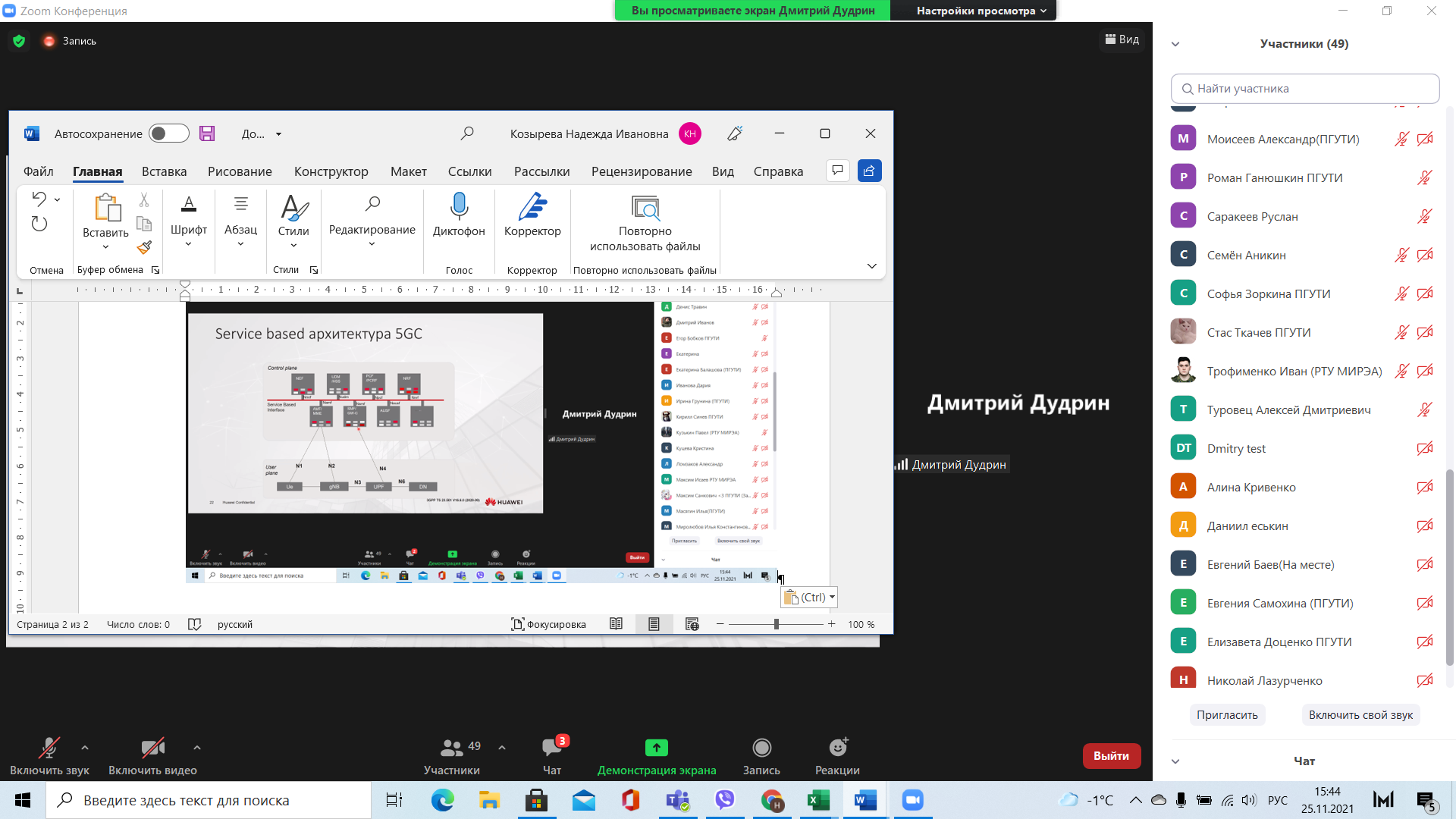Viewport: 1456px width, 819px height.
Task: Click the Copy icon in Буфер обмена
Action: click(144, 224)
